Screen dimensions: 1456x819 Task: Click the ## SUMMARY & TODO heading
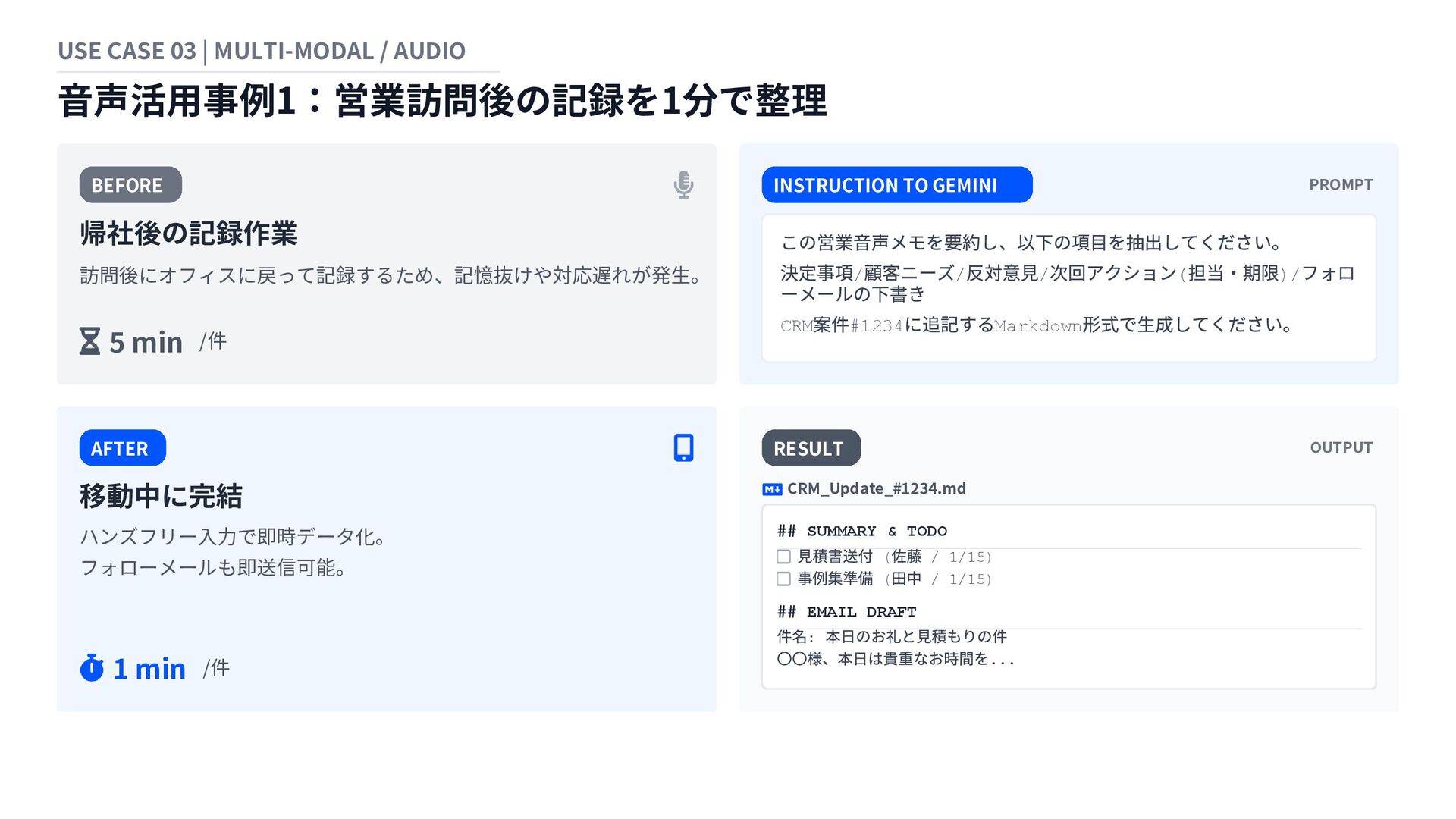point(861,531)
